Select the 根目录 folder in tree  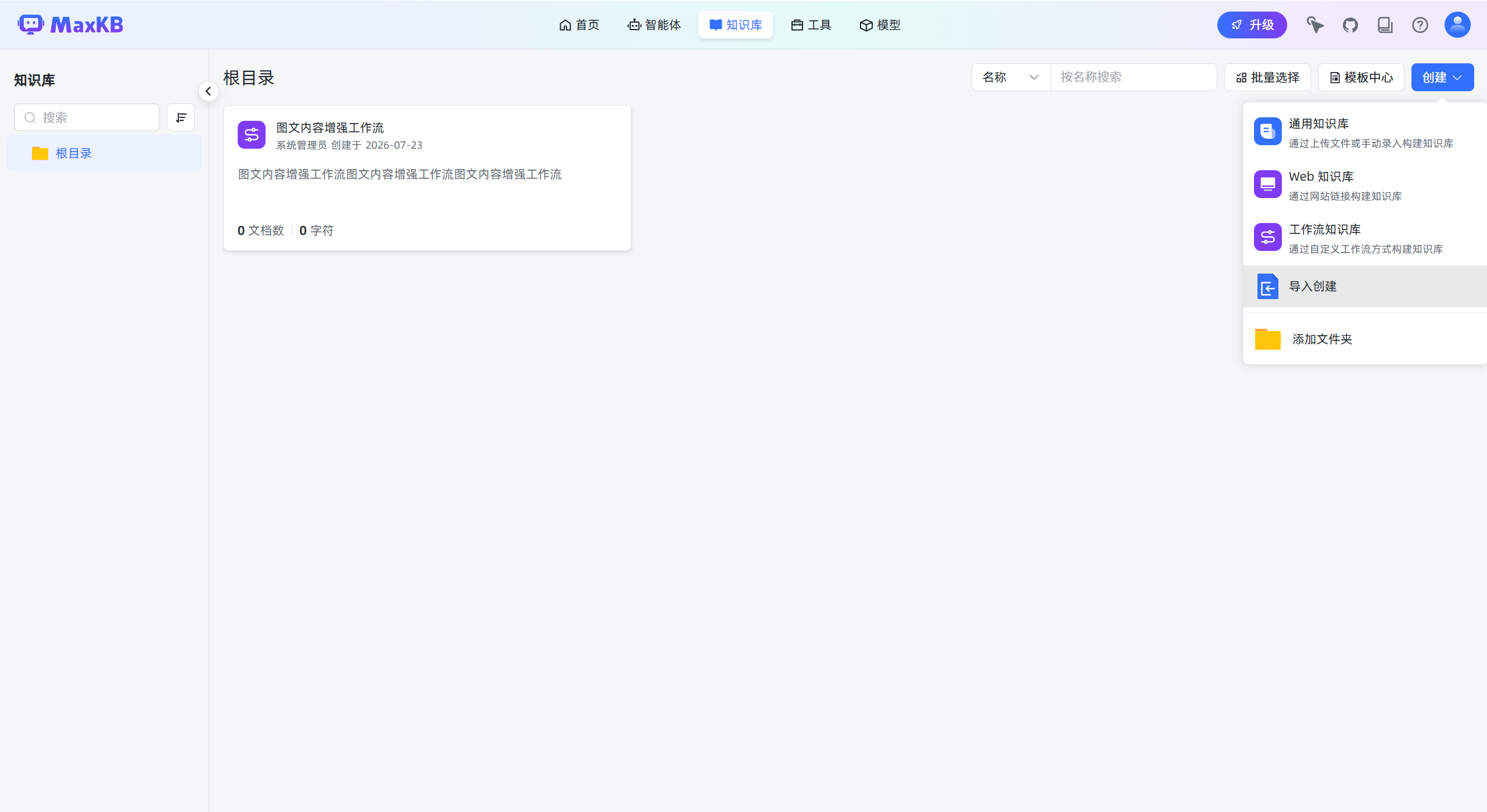tap(105, 153)
